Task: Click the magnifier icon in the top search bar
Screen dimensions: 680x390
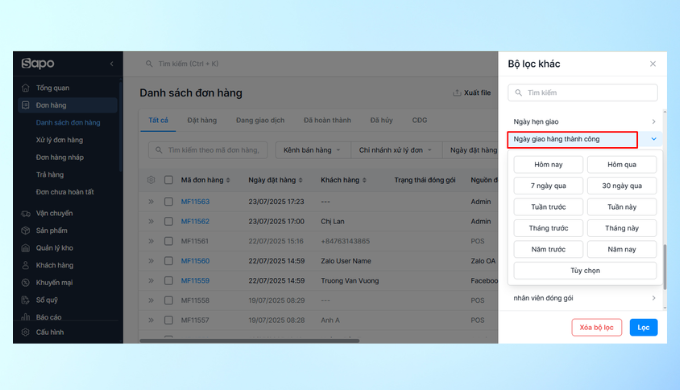Action: coord(149,64)
